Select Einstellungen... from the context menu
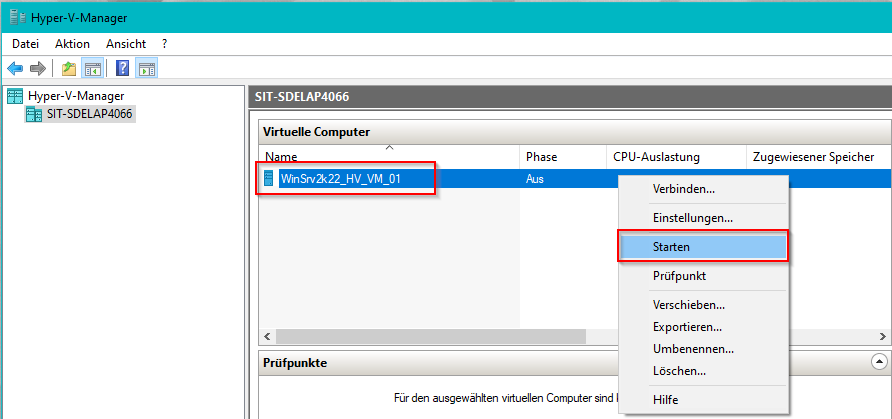892x419 pixels. tap(692, 217)
